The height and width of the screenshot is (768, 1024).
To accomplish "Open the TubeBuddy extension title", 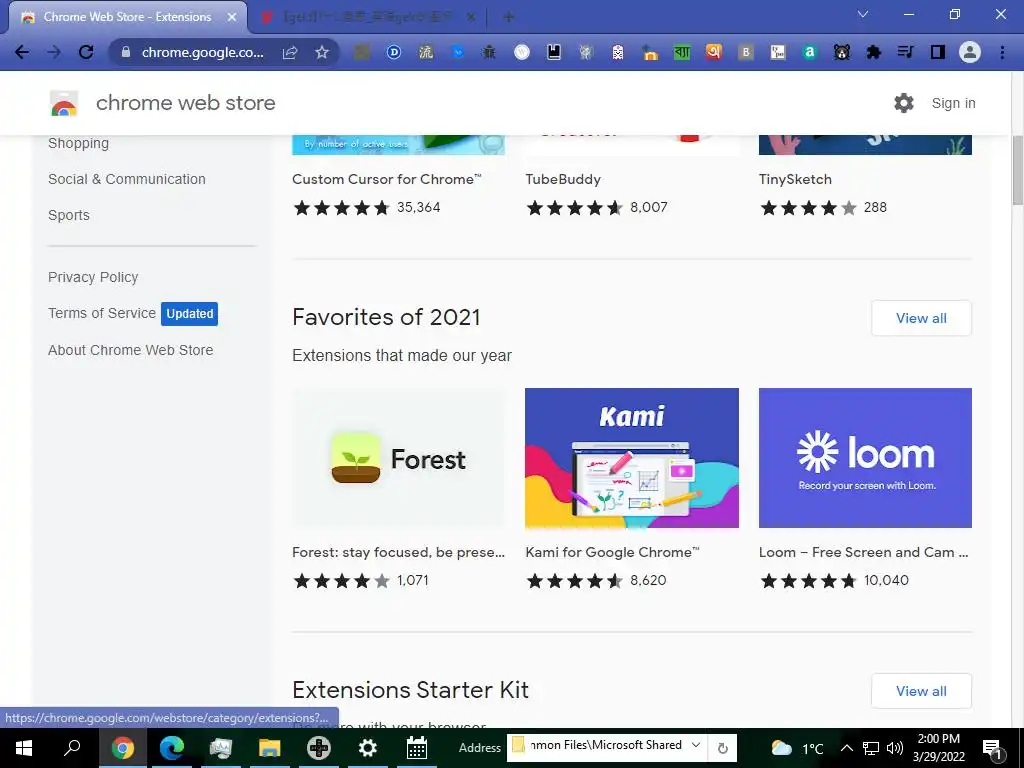I will click(x=563, y=179).
